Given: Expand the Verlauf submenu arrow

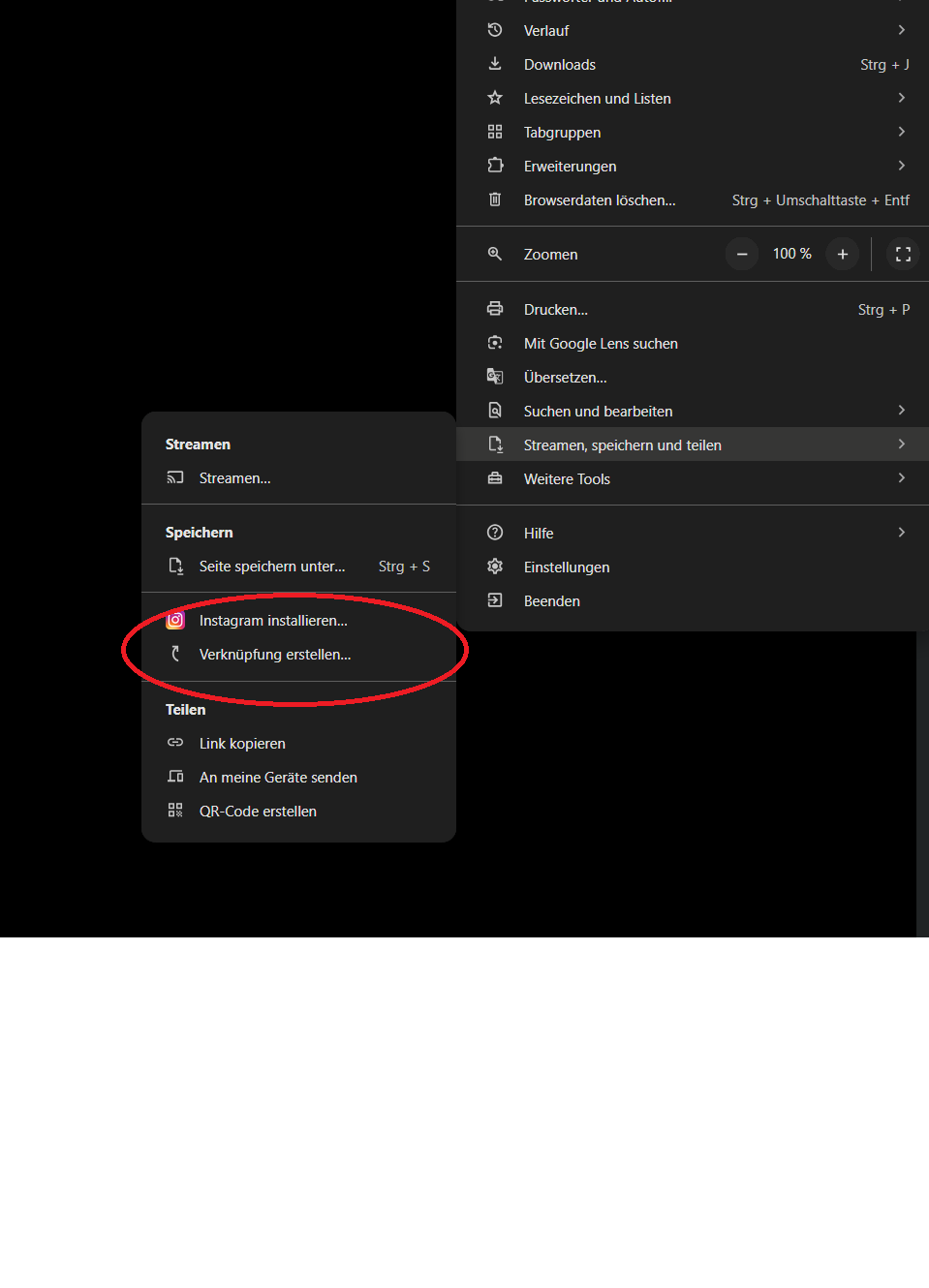Looking at the screenshot, I should tap(901, 30).
